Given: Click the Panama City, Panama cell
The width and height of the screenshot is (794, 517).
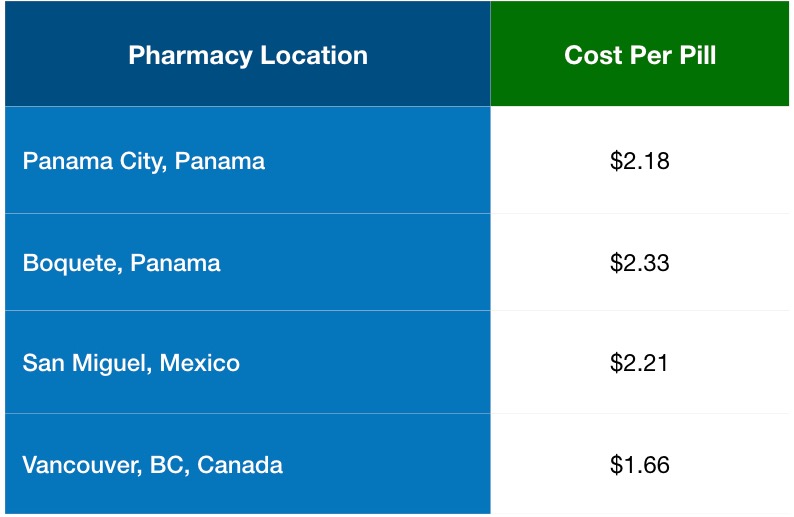Looking at the screenshot, I should tap(144, 160).
